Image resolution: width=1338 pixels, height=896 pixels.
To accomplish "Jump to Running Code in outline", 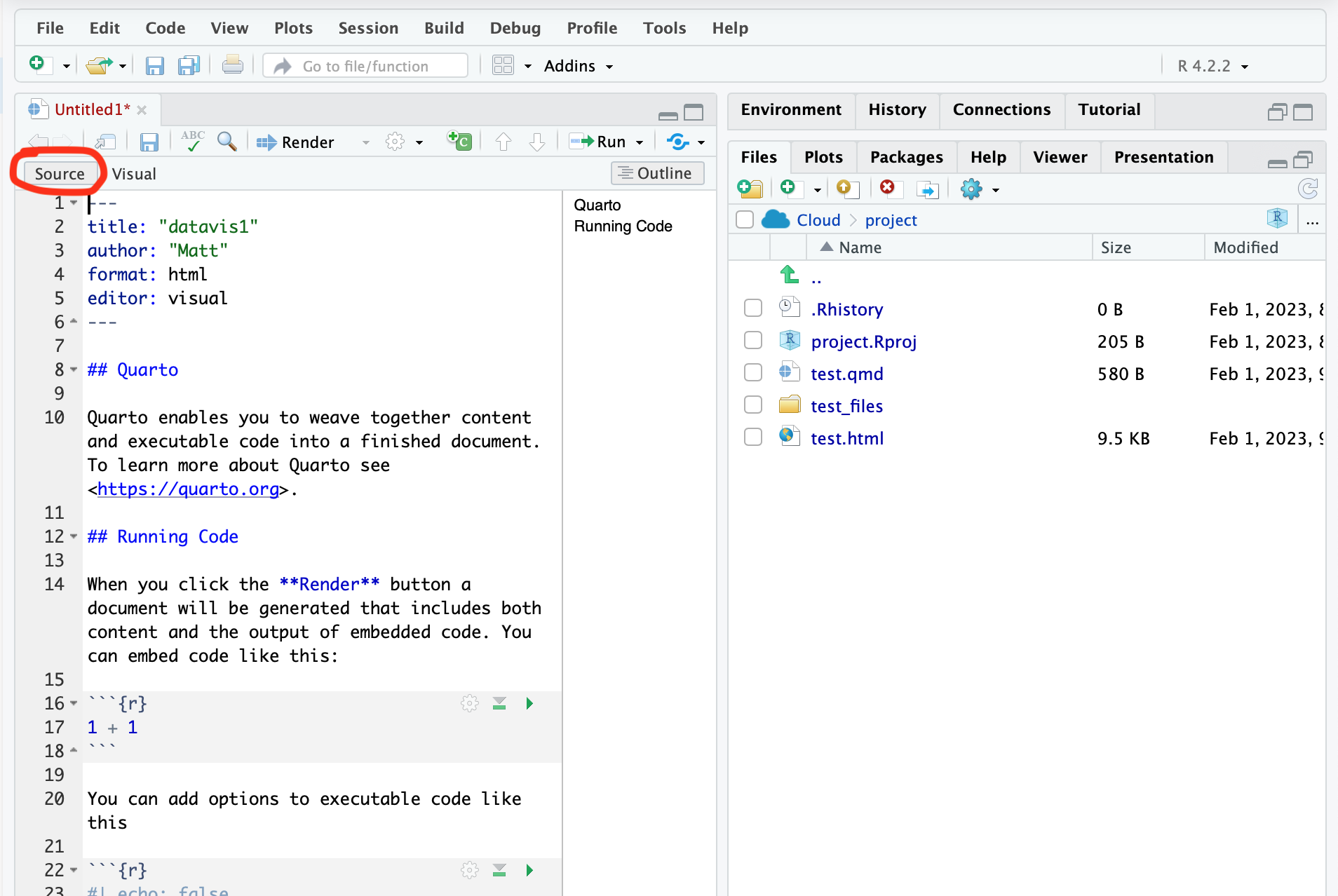I will [x=623, y=226].
